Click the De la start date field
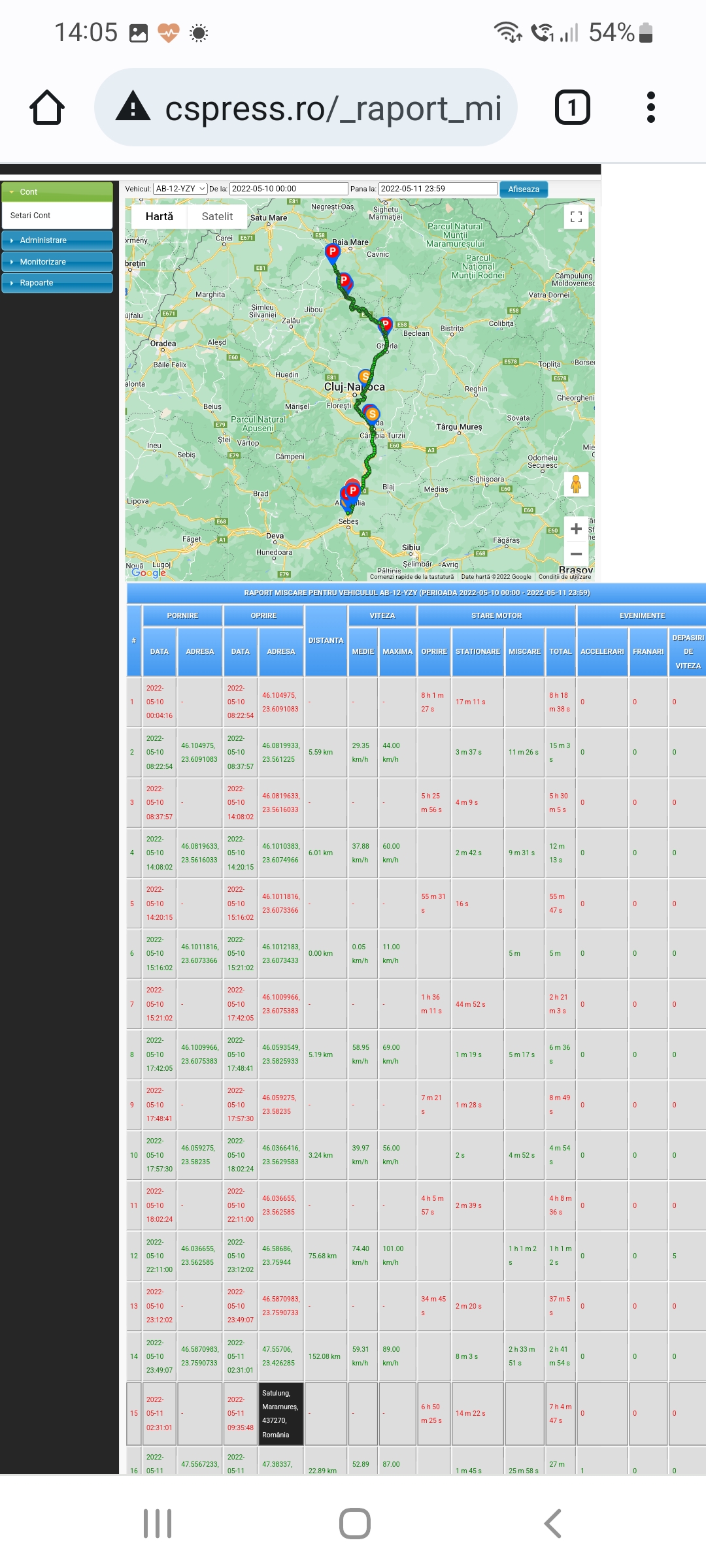Screen dimensions: 706x1568 tap(288, 189)
